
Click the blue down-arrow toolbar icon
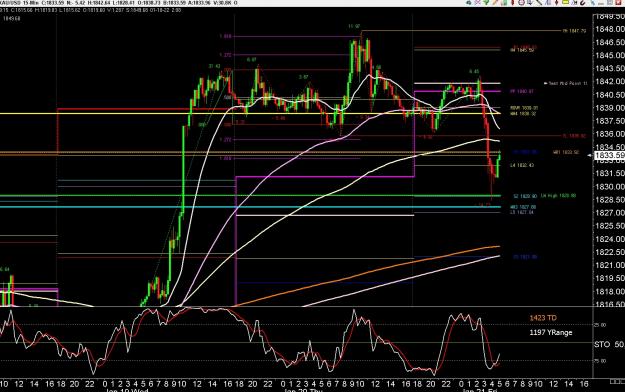point(530,2)
